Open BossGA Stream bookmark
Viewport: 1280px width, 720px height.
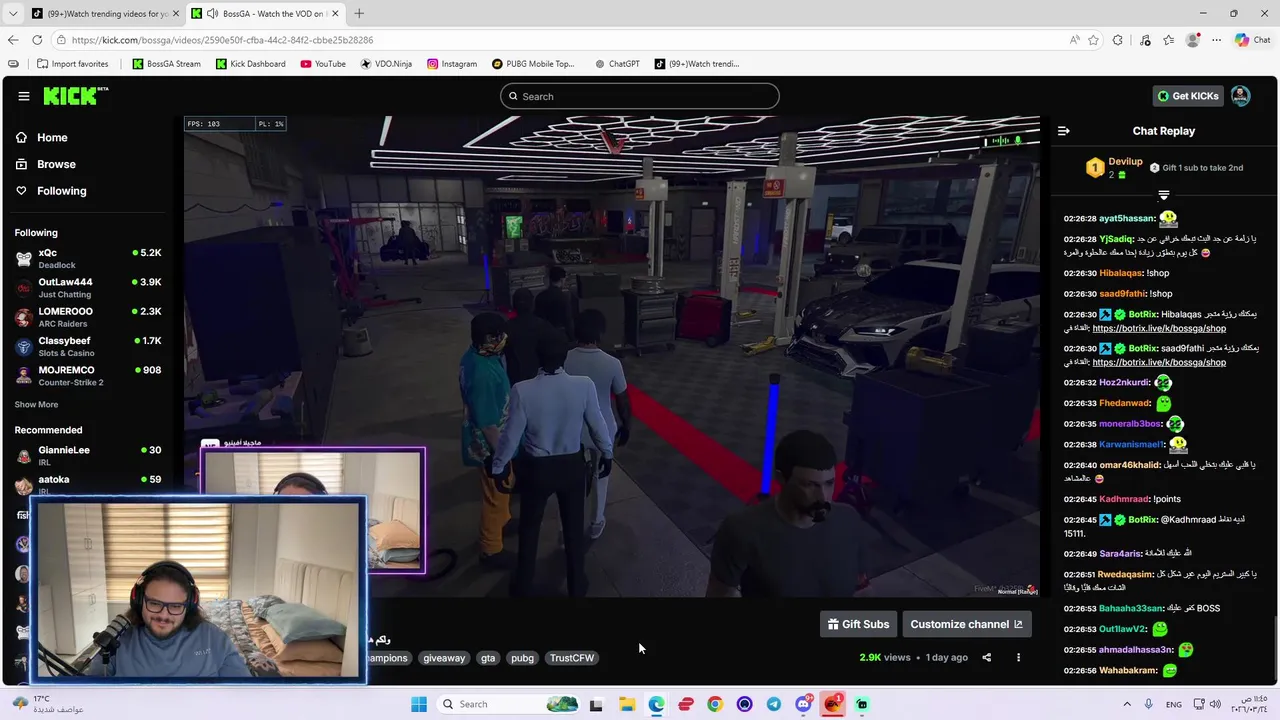[x=166, y=64]
